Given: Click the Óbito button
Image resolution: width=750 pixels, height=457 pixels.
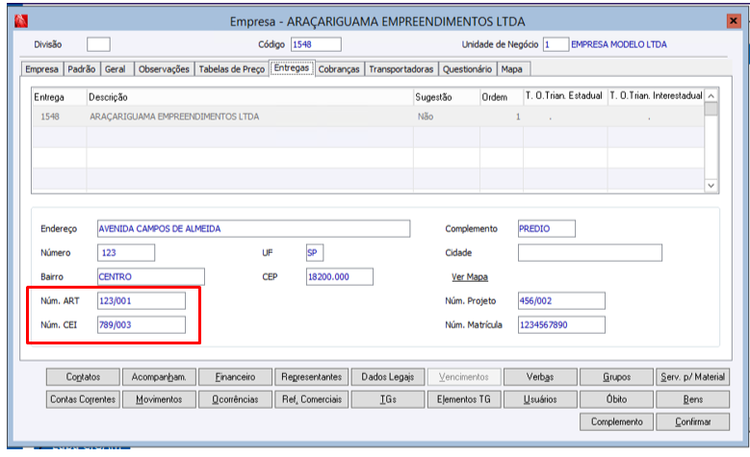Looking at the screenshot, I should point(617,399).
